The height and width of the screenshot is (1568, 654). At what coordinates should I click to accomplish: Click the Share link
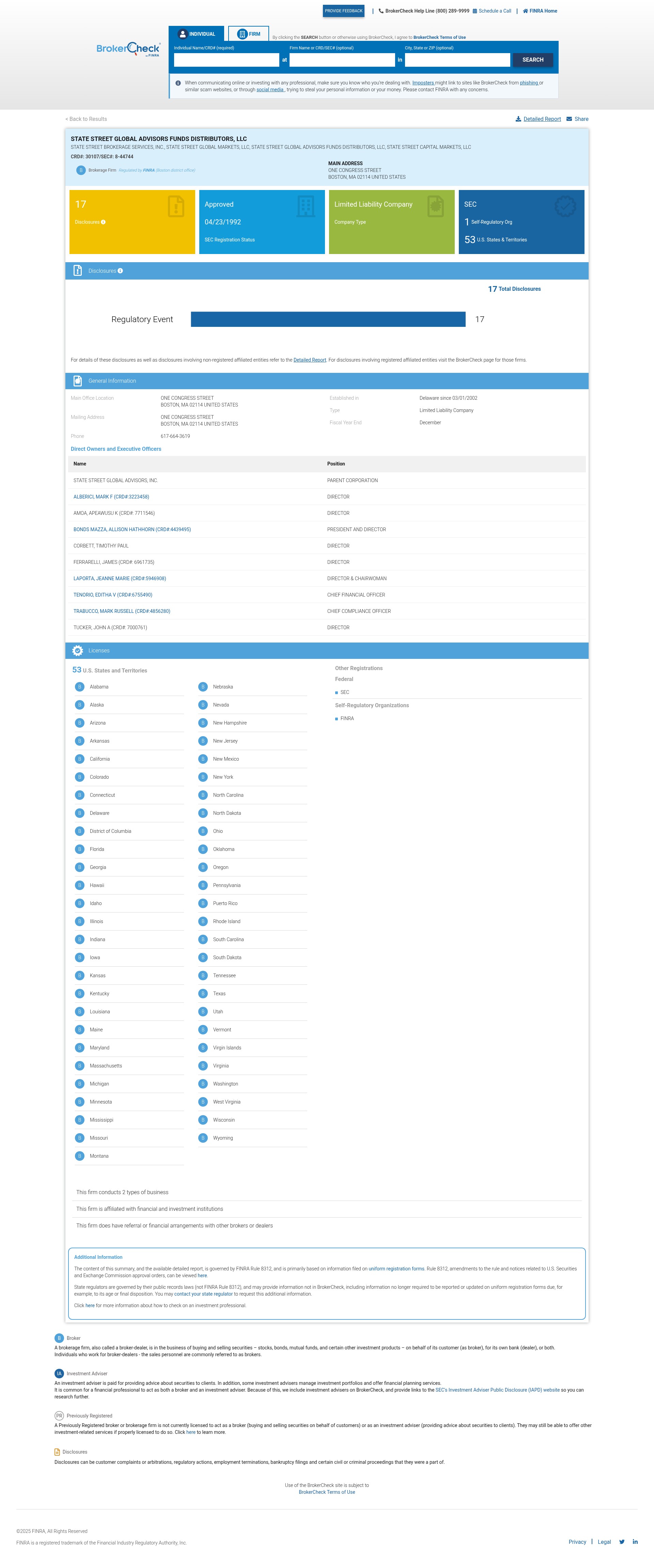[581, 119]
